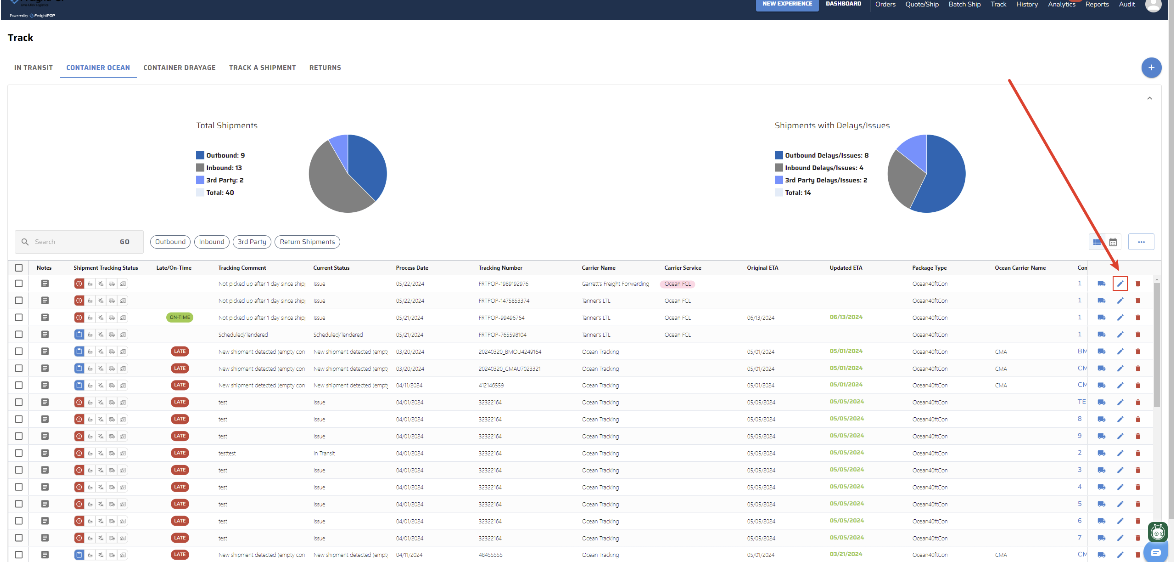Open notes icon for the first shipment
The width and height of the screenshot is (1174, 562).
point(45,284)
